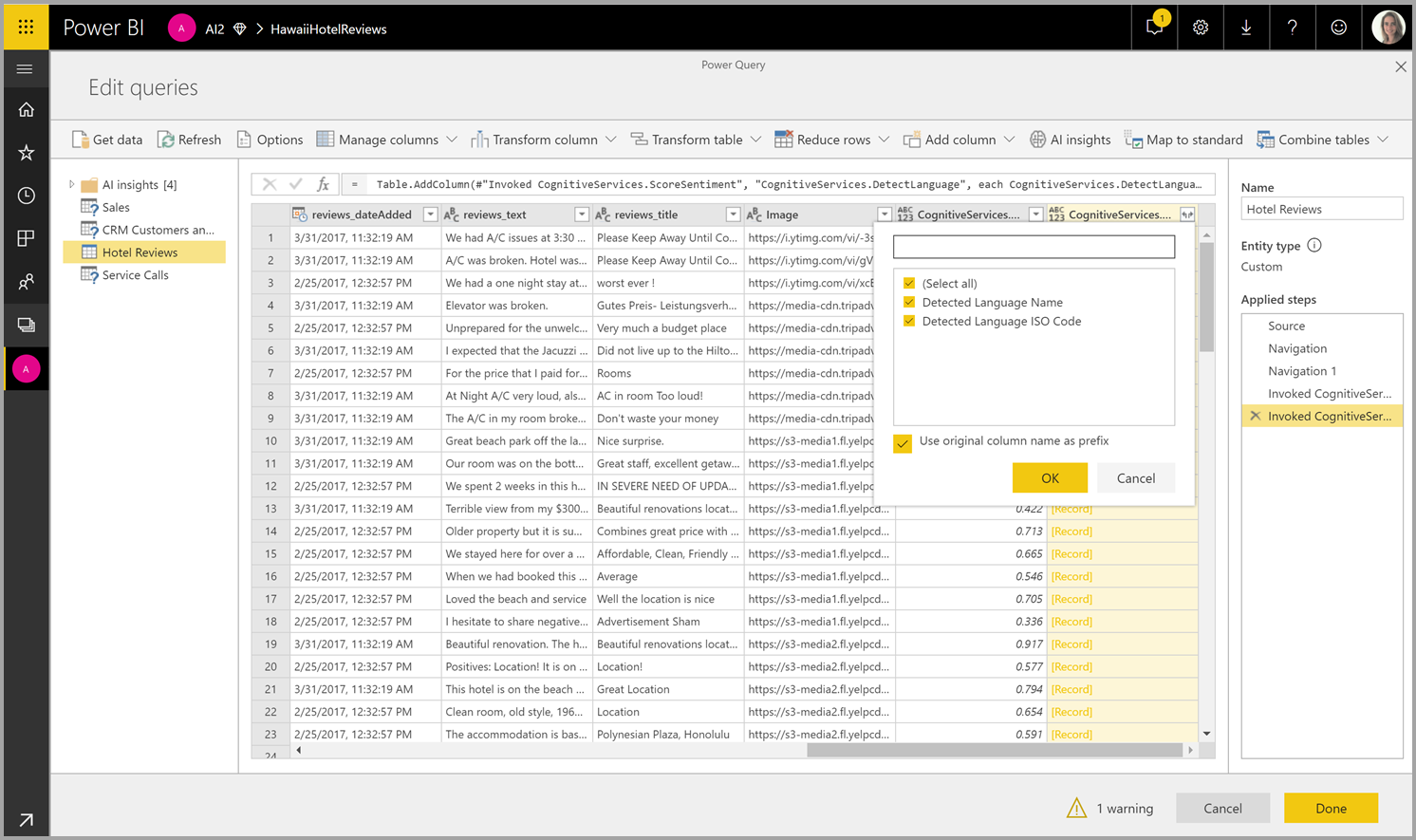Open the app launcher waffle icon
Screen dimensions: 1416x840
pyautogui.click(x=26, y=28)
